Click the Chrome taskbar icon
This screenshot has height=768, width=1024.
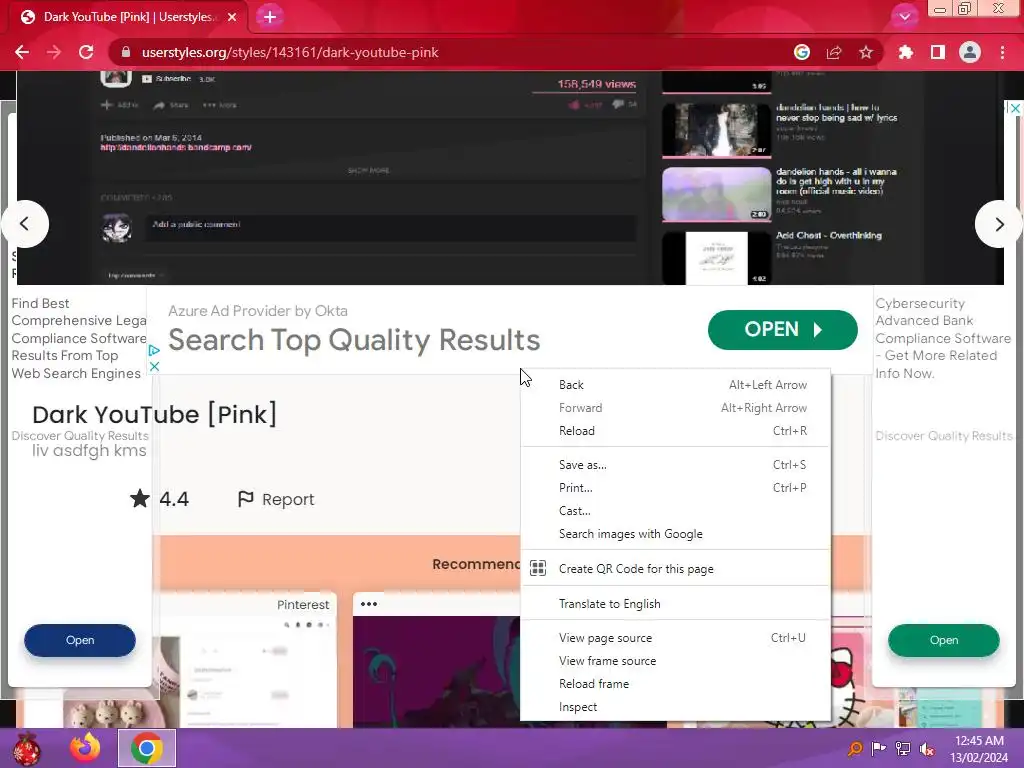point(146,748)
